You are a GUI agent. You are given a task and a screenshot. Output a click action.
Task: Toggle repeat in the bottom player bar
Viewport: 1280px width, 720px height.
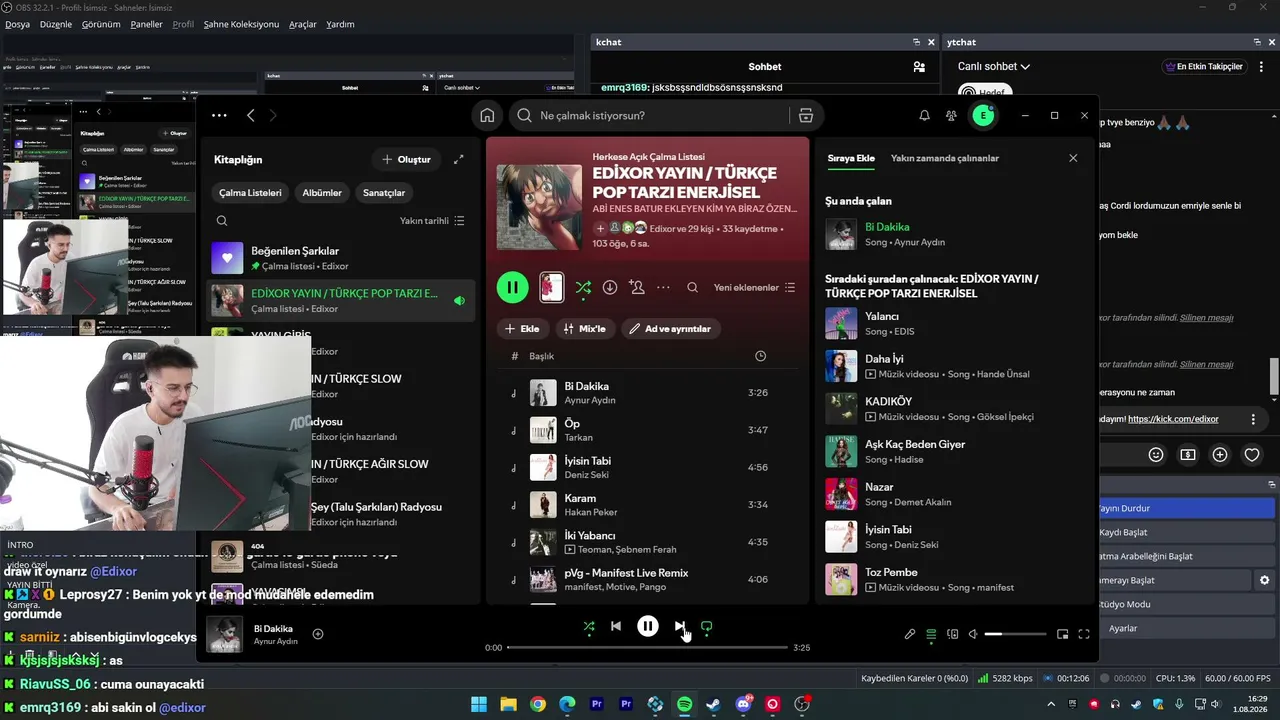click(x=707, y=627)
